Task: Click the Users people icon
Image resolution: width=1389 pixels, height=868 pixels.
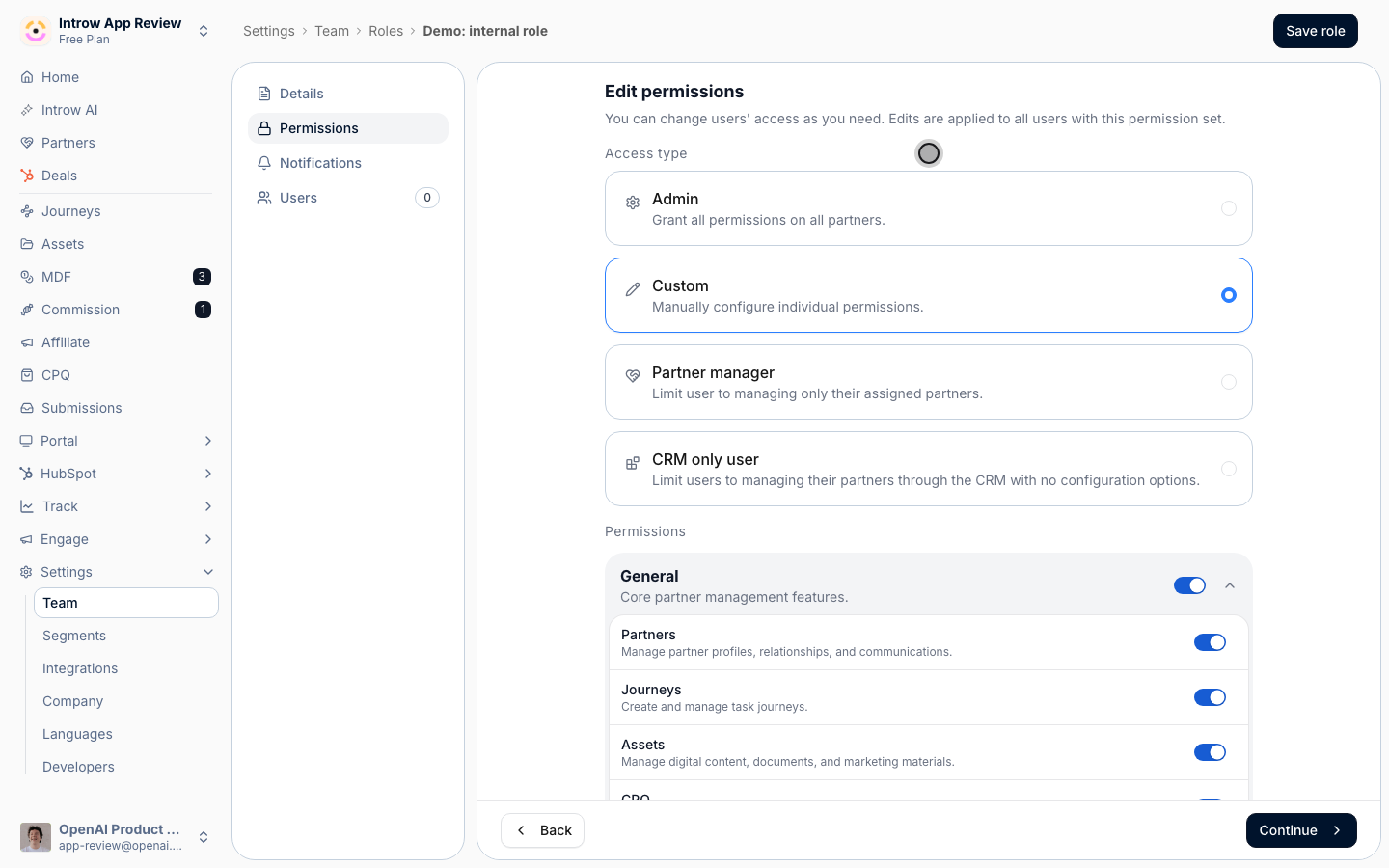Action: tap(264, 198)
